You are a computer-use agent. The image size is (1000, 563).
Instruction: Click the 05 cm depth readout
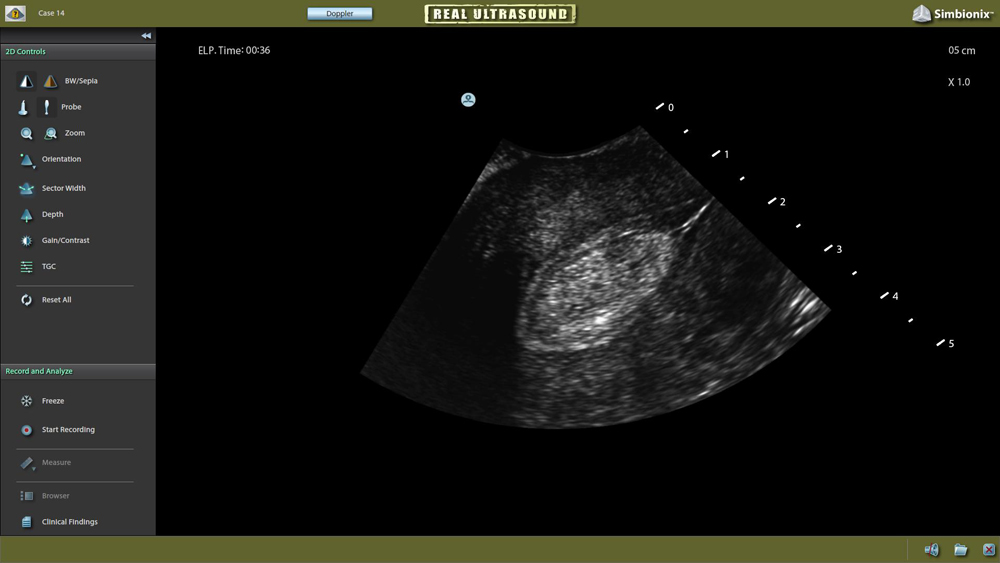point(962,50)
